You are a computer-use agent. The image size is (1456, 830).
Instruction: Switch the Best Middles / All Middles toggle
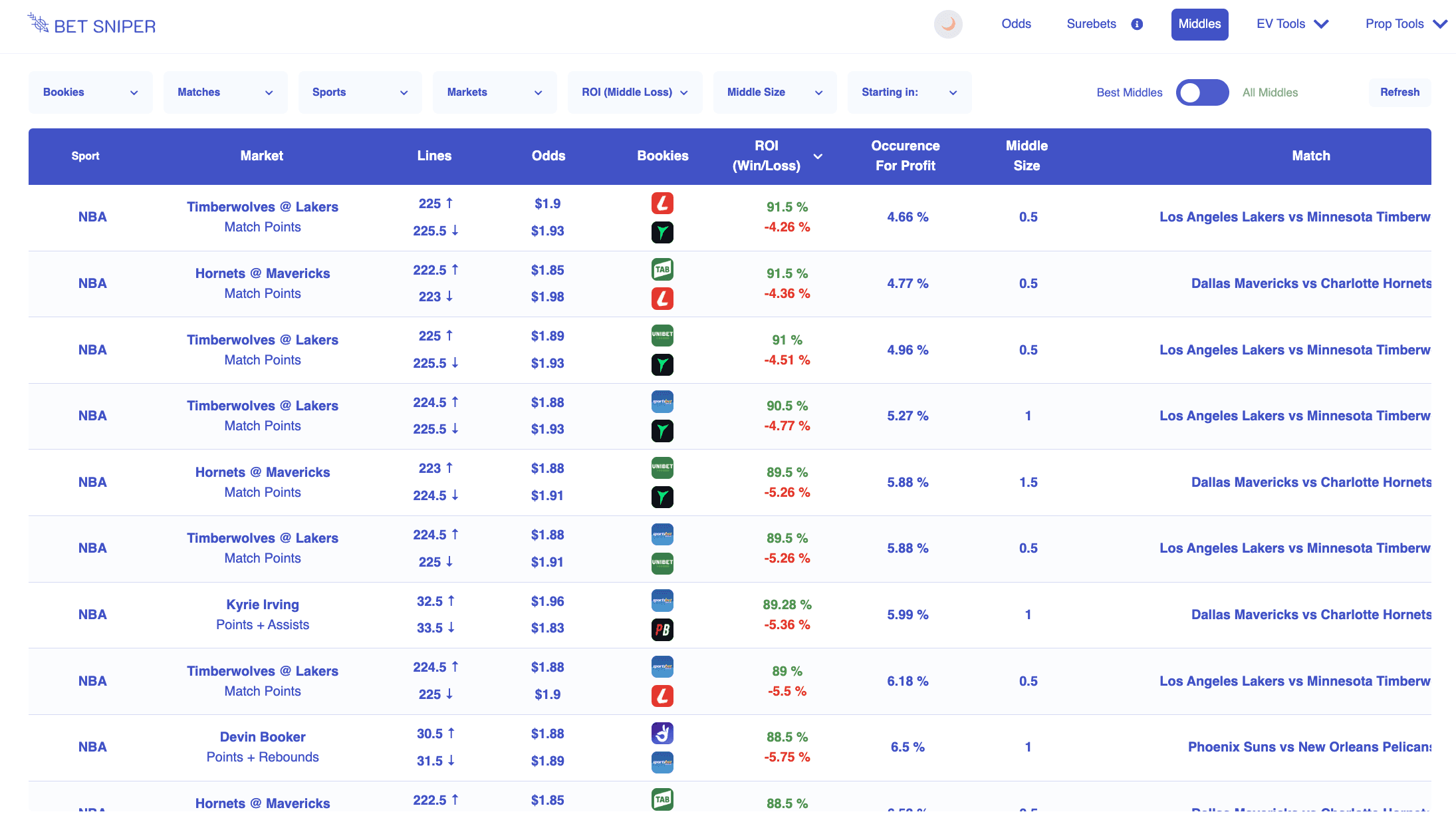click(1202, 92)
